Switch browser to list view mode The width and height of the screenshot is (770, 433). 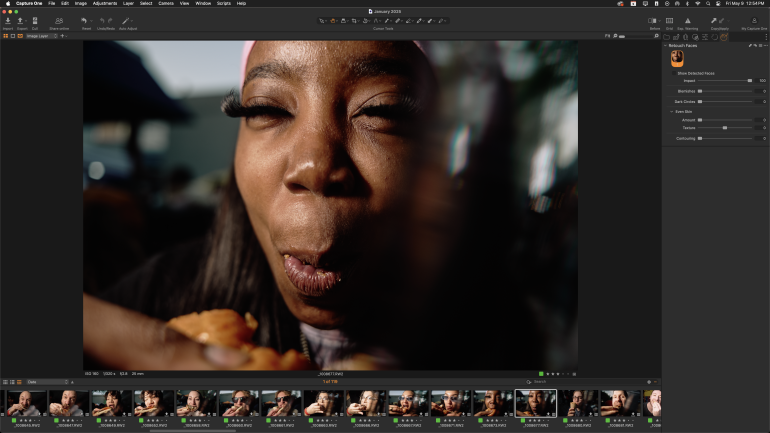click(12, 382)
